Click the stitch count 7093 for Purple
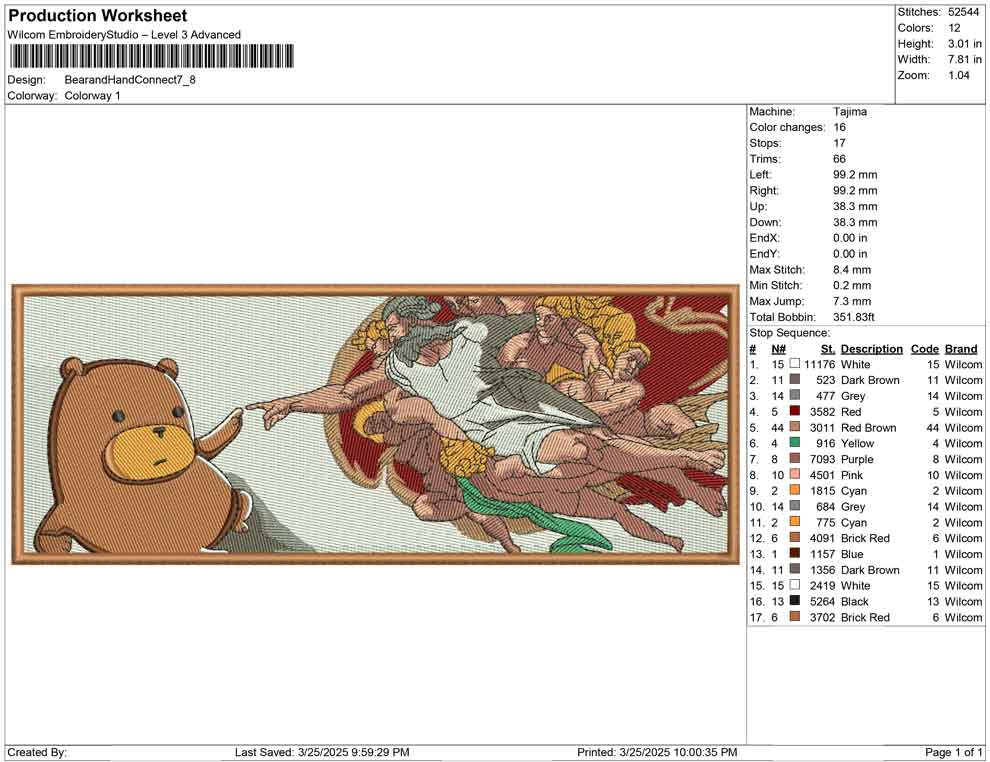The image size is (990, 762). tap(823, 459)
